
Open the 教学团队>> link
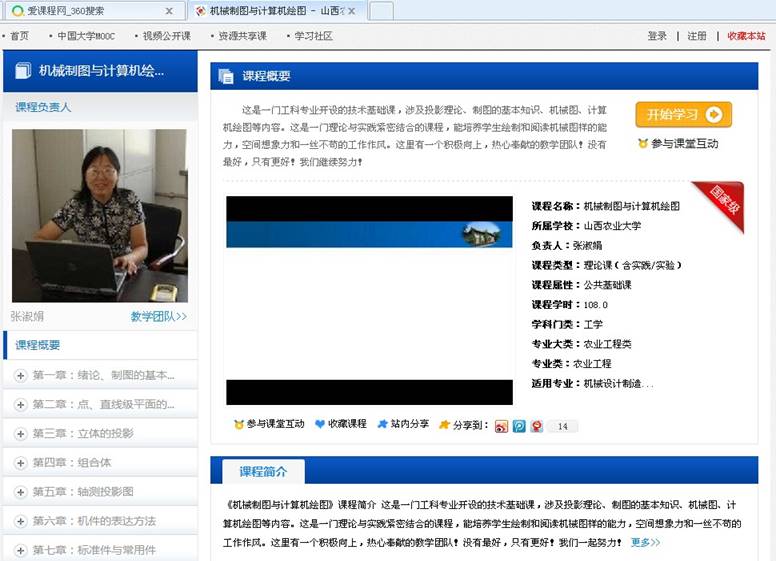[159, 316]
